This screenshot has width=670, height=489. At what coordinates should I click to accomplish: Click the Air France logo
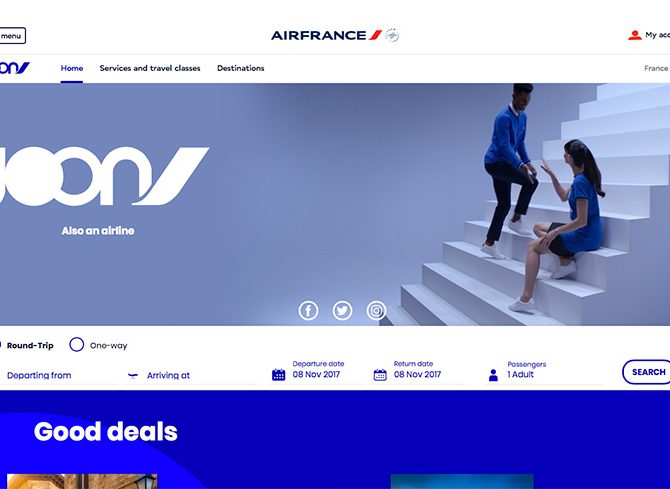[x=335, y=35]
